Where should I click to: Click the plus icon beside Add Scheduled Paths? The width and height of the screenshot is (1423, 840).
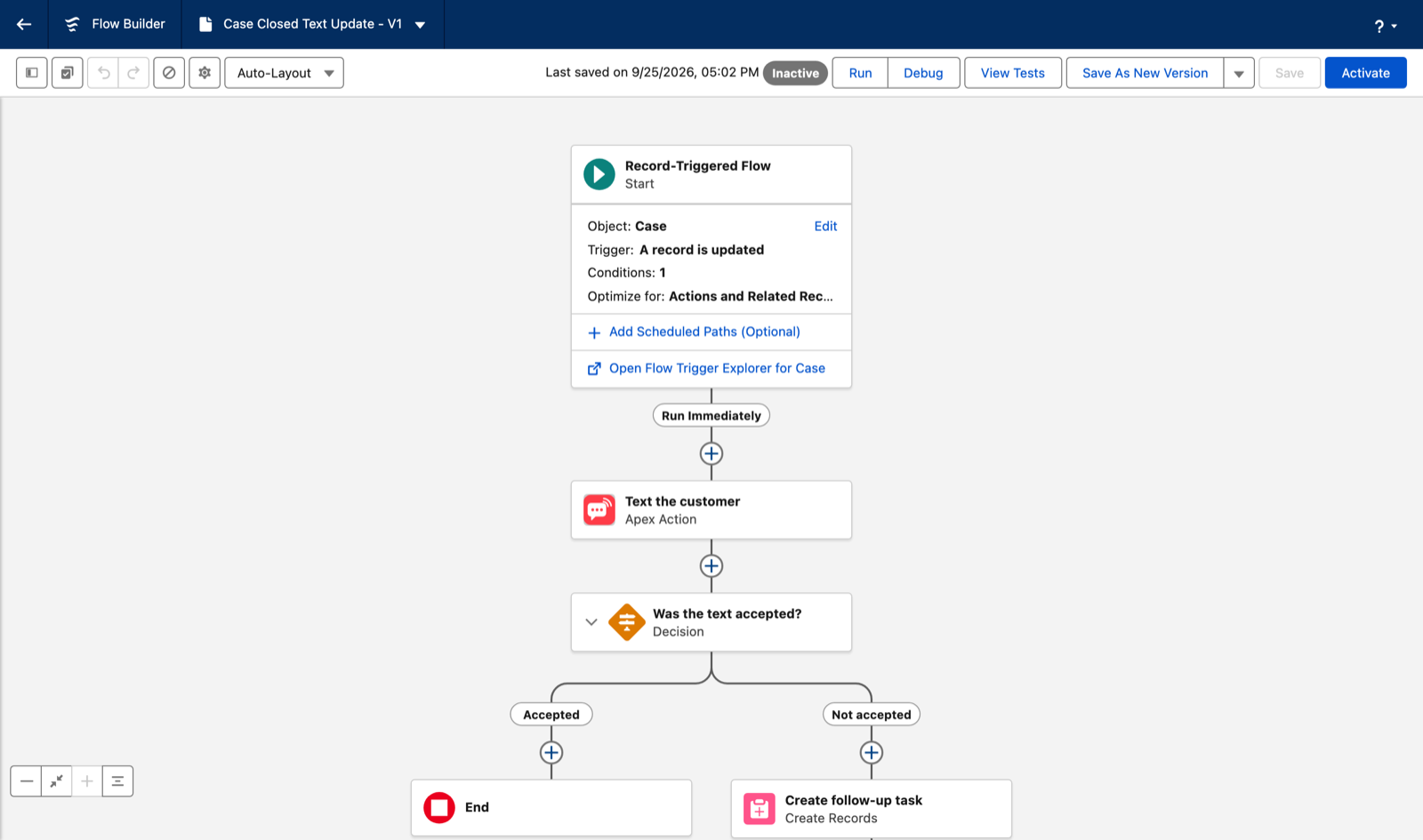click(x=594, y=332)
